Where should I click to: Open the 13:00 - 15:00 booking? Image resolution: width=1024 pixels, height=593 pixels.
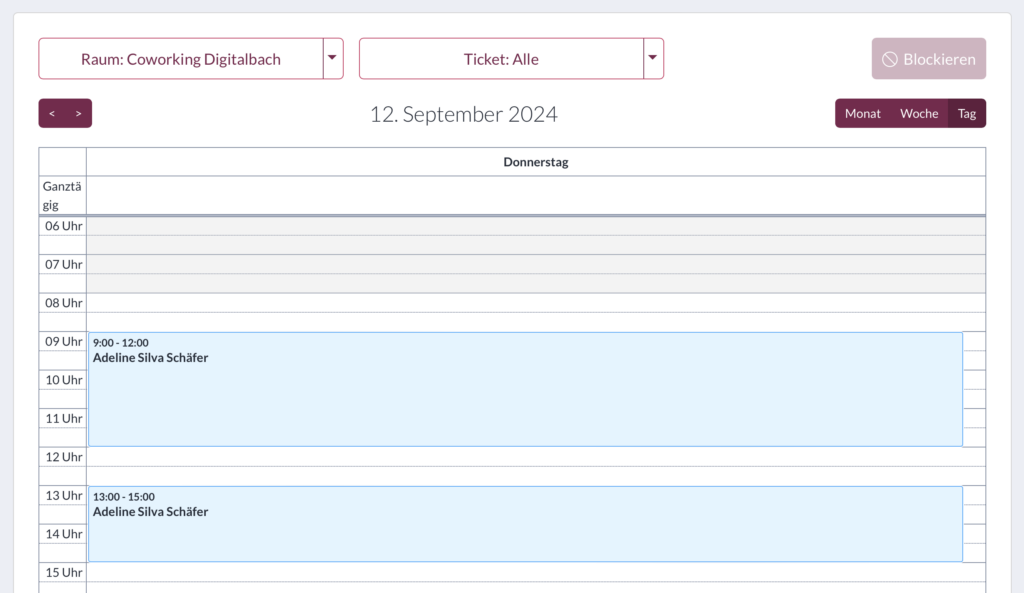[525, 524]
